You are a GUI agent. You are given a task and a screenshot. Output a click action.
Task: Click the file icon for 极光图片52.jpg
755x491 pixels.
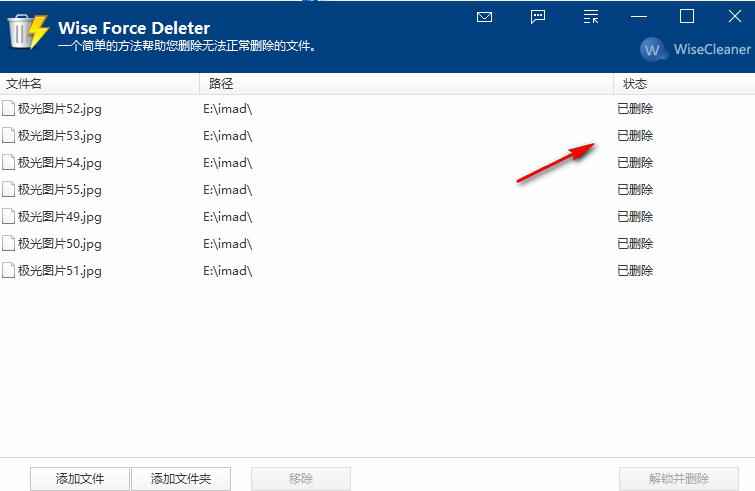coord(8,108)
